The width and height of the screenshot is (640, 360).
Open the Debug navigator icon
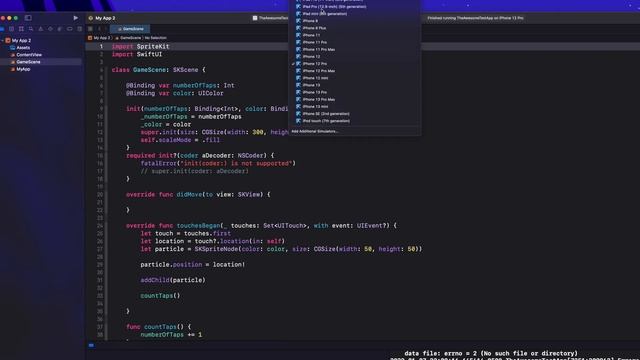tap(60, 29)
